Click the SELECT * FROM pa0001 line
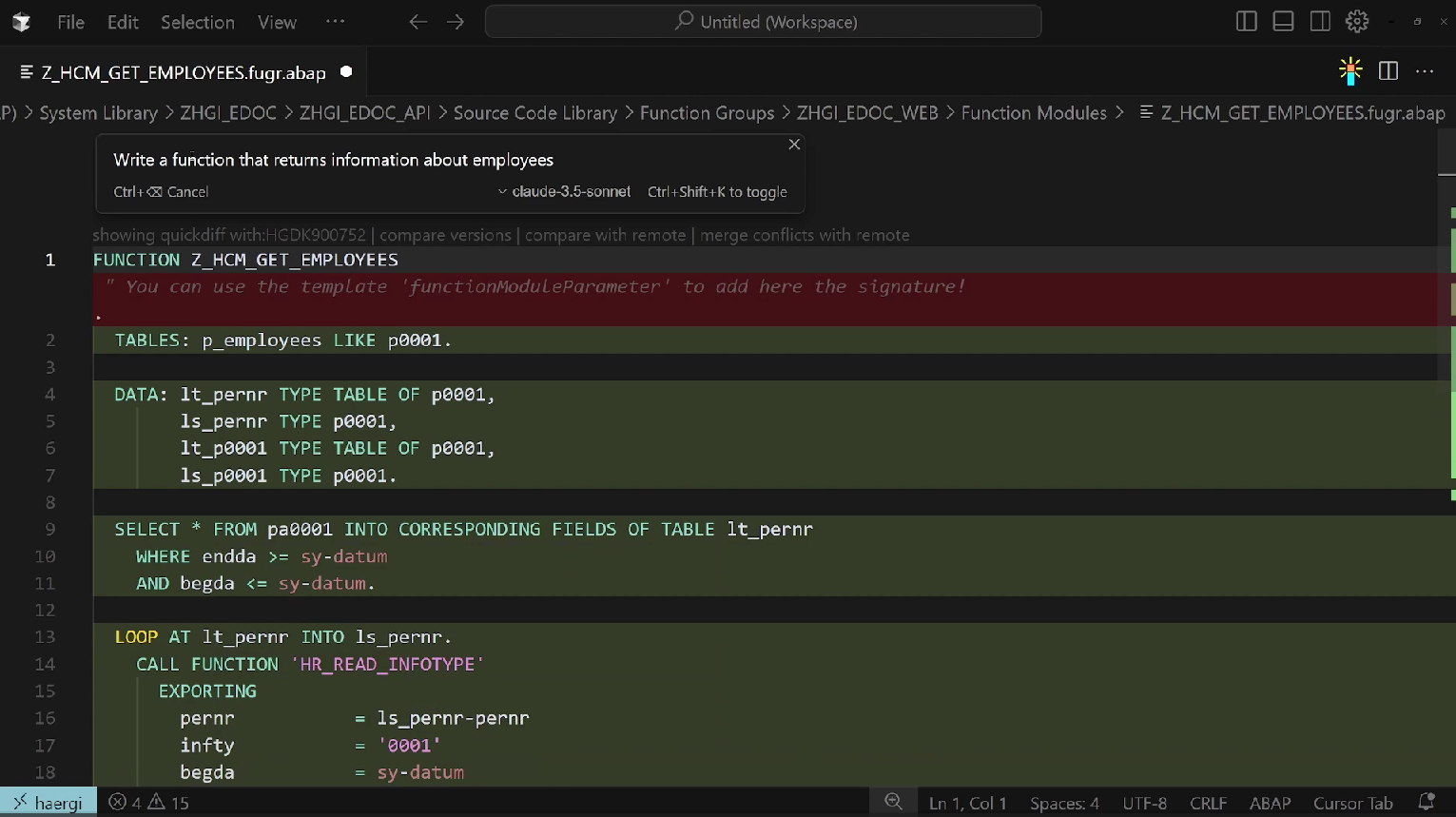 (463, 529)
